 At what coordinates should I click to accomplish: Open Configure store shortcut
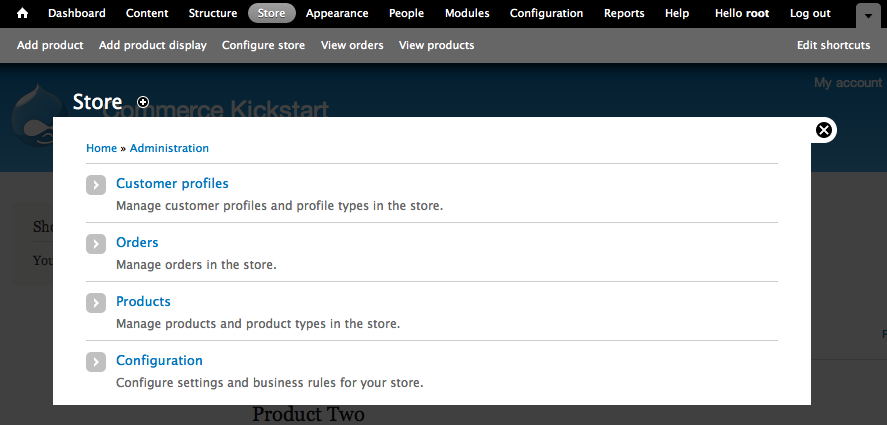pos(263,45)
